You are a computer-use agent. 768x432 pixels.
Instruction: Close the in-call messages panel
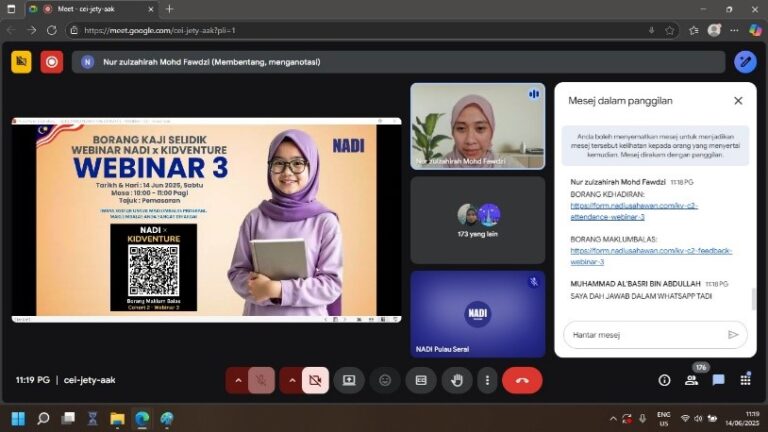[x=738, y=100]
